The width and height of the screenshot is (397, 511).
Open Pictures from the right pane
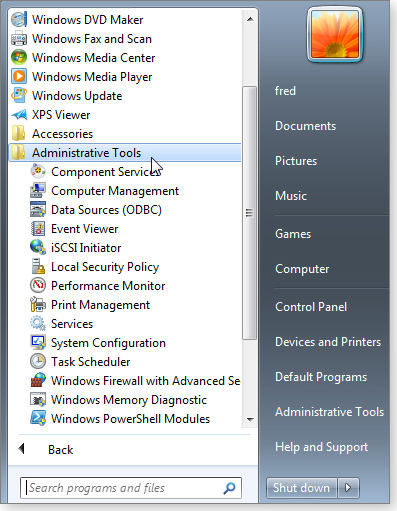click(x=296, y=161)
